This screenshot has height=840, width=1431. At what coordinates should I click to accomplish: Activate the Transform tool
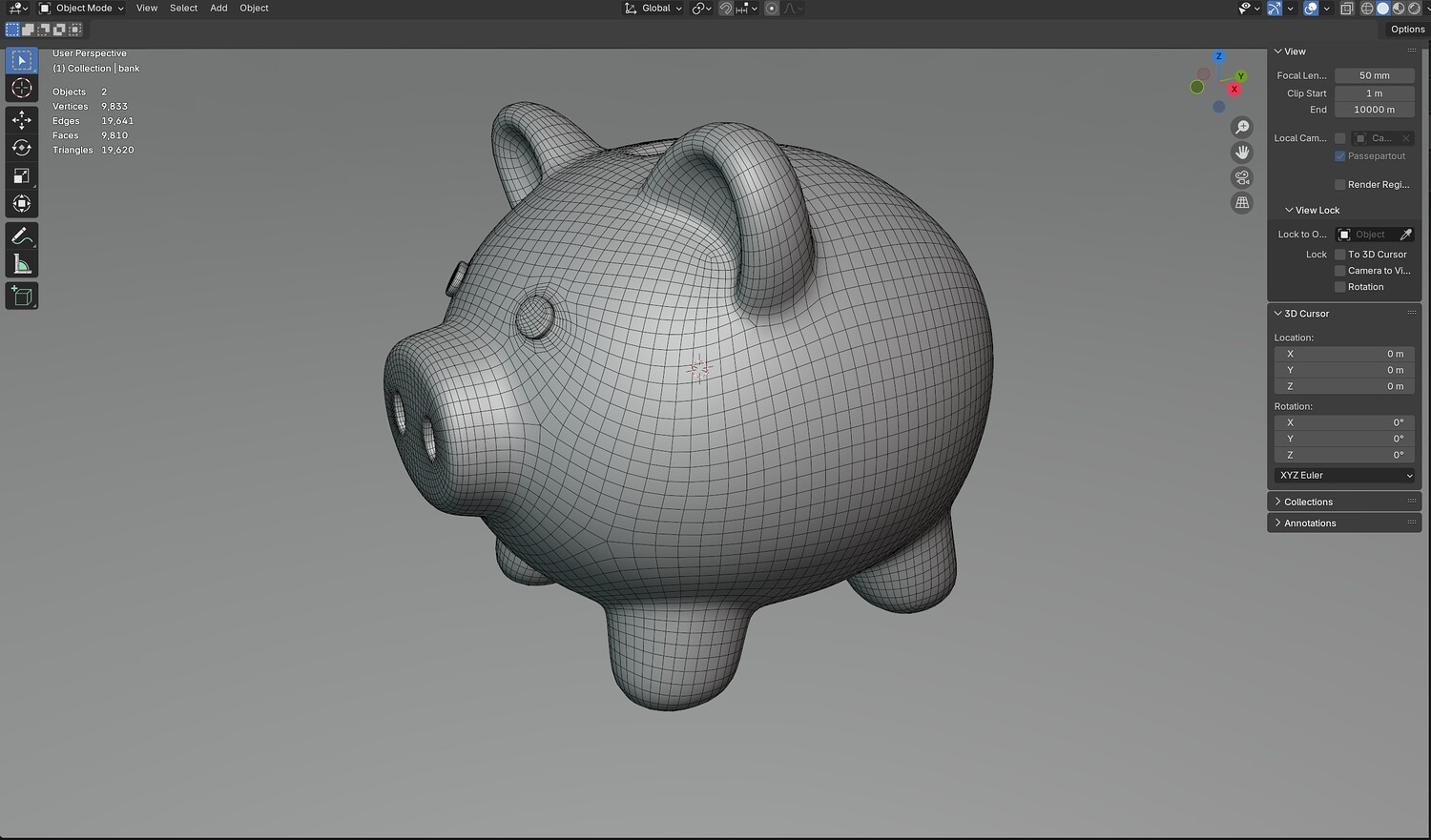click(21, 203)
